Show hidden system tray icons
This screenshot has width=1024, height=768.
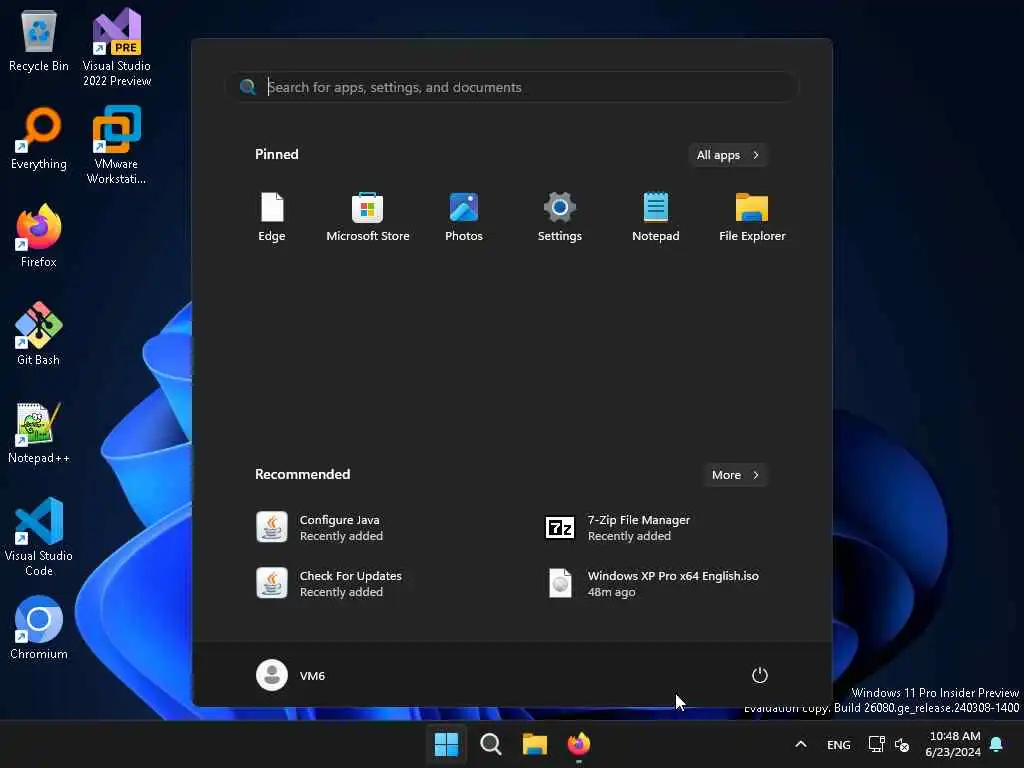[x=801, y=744]
